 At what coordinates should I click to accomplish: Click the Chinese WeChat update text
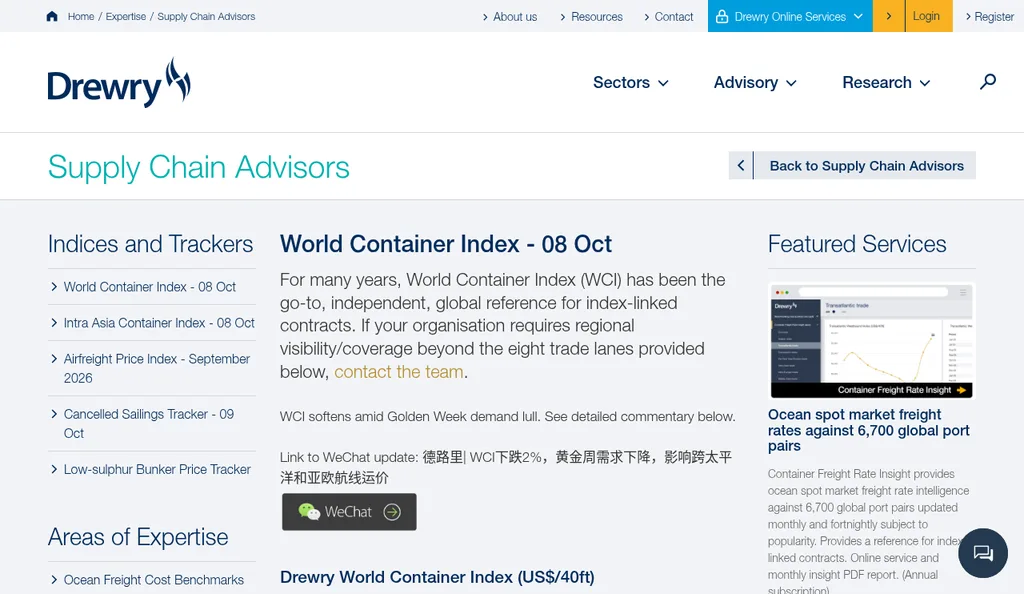tap(506, 467)
